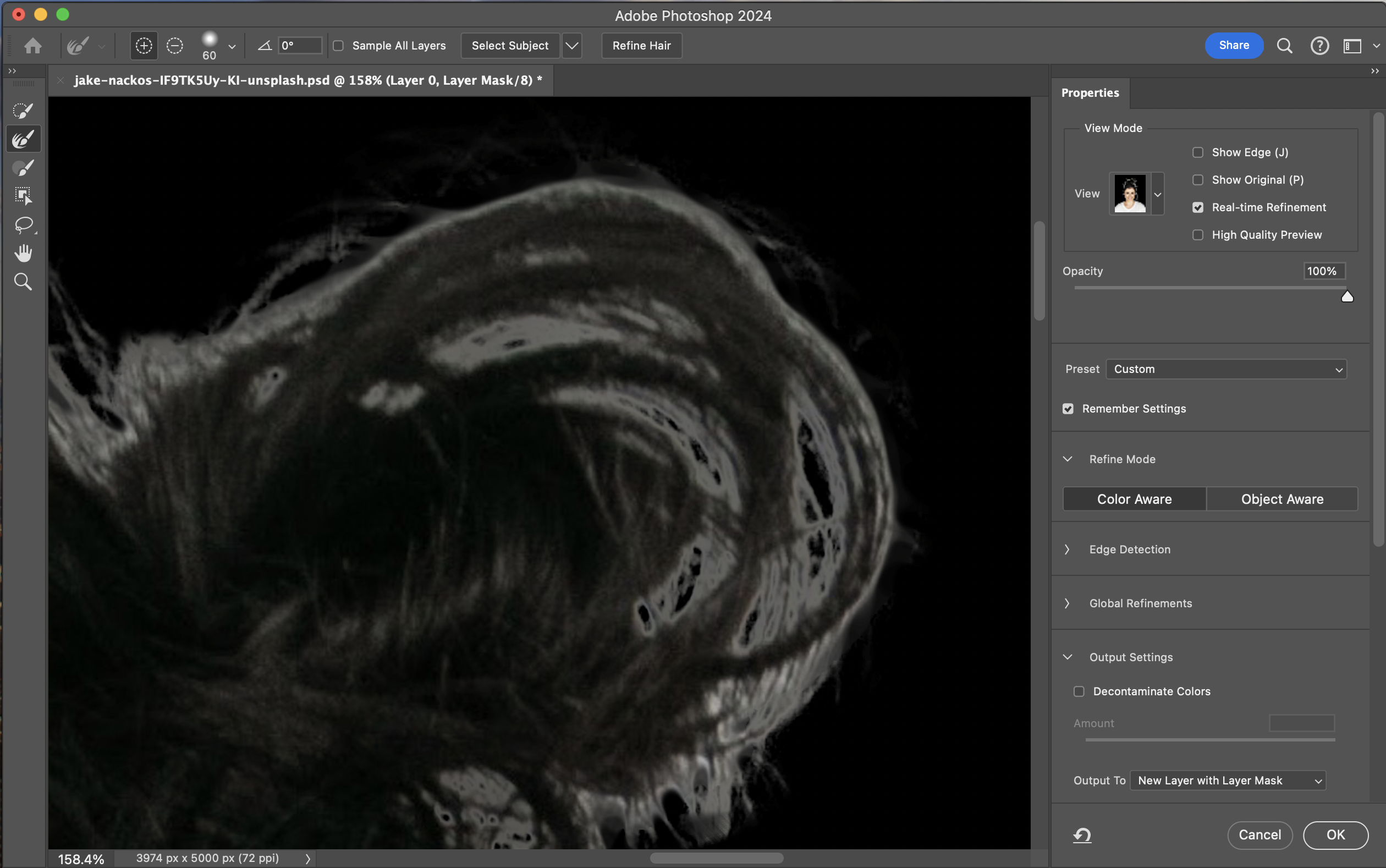The width and height of the screenshot is (1386, 868).
Task: Expand the Edge Detection section
Action: pyautogui.click(x=1130, y=550)
